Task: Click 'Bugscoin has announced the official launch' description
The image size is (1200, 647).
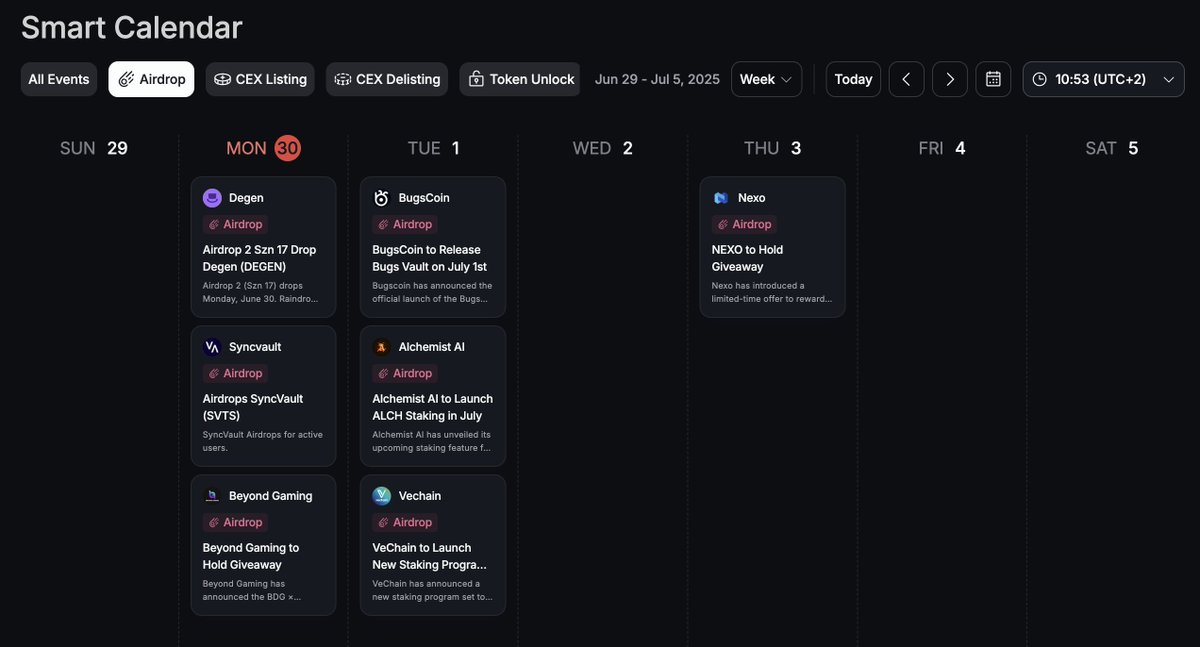Action: pyautogui.click(x=432, y=292)
